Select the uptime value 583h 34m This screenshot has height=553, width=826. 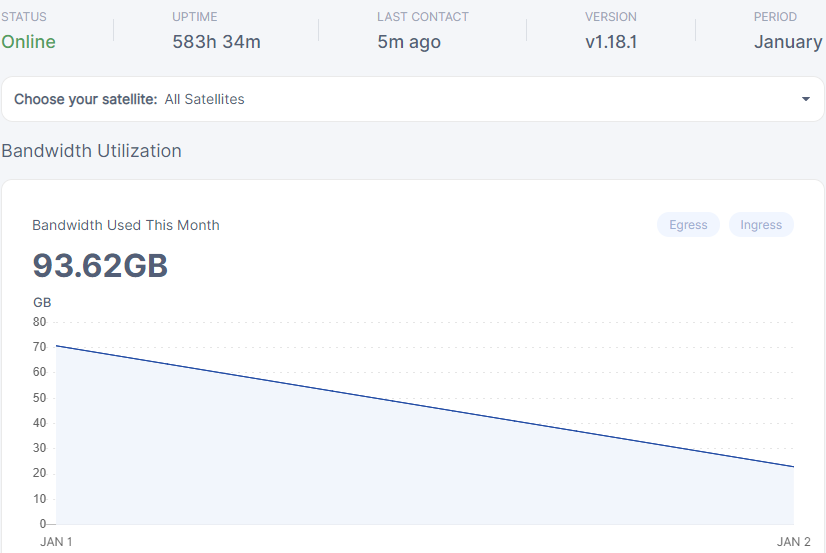(x=216, y=42)
